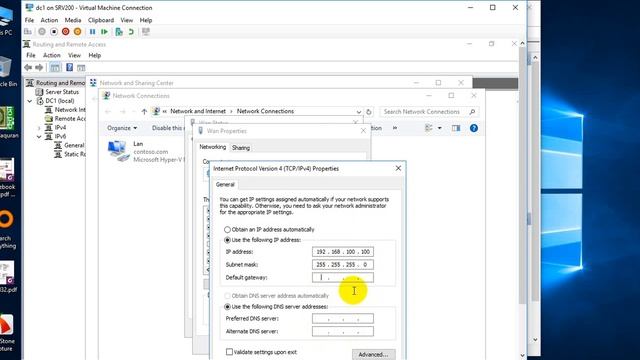The image size is (640, 360).
Task: Click Back arrow in Routing and Remote Access toolbar
Action: click(x=28, y=67)
